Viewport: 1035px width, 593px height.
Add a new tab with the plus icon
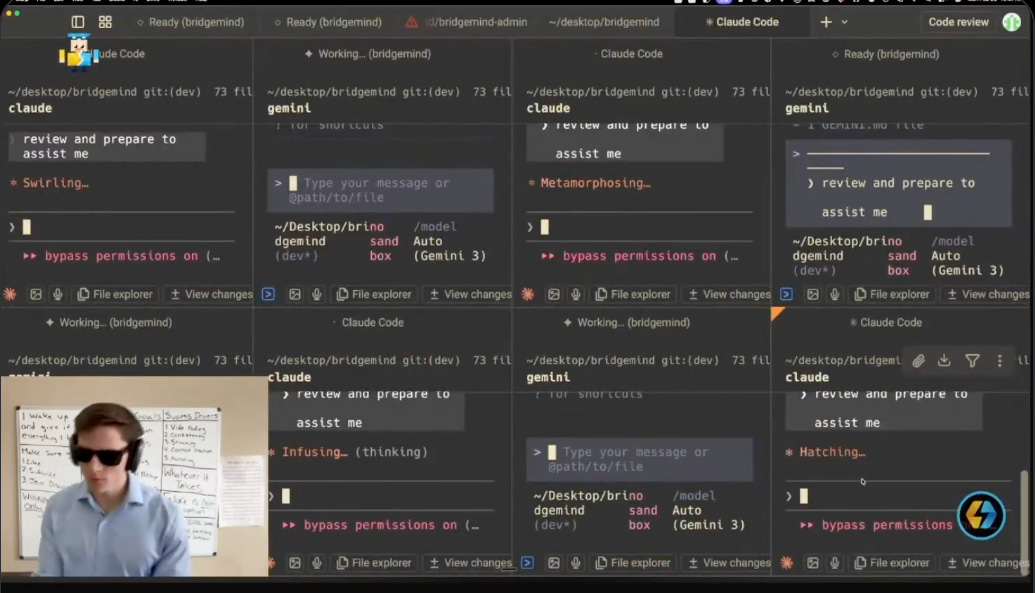[826, 22]
